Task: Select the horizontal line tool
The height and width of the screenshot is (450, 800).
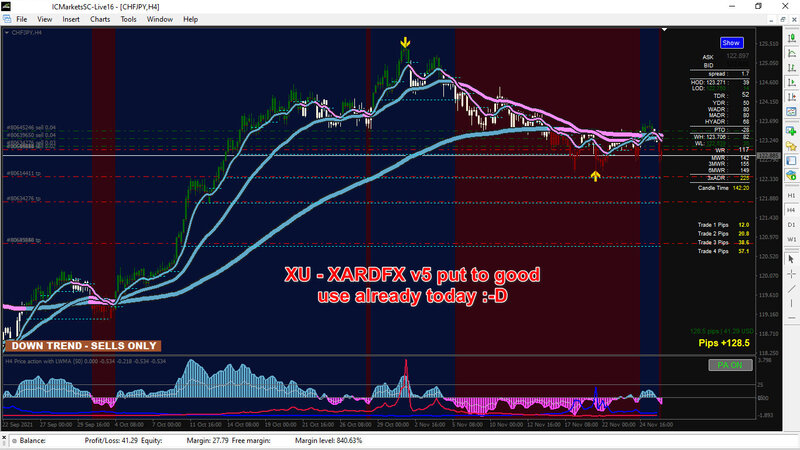Action: [791, 318]
